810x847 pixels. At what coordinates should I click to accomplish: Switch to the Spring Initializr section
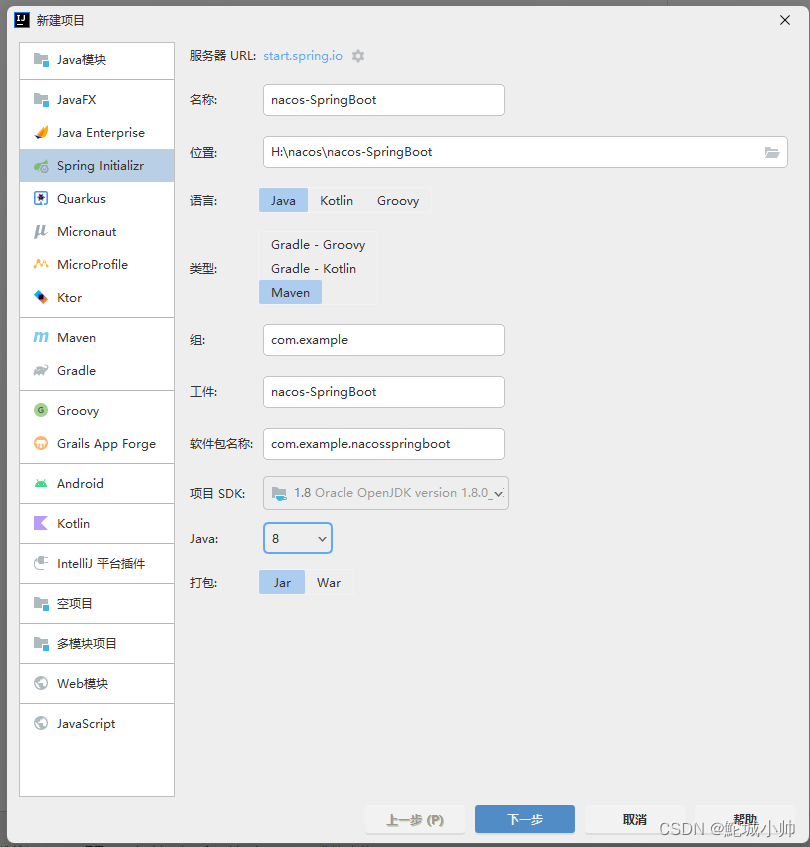point(95,165)
